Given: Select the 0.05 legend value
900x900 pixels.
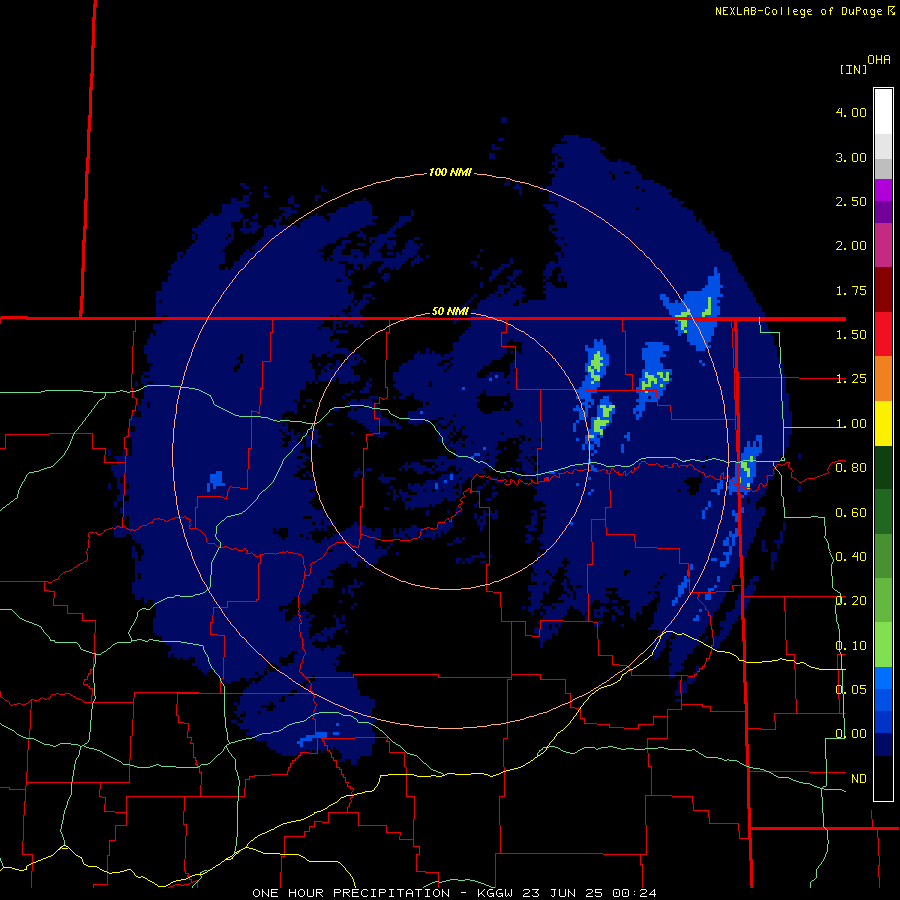Looking at the screenshot, I should tap(851, 689).
